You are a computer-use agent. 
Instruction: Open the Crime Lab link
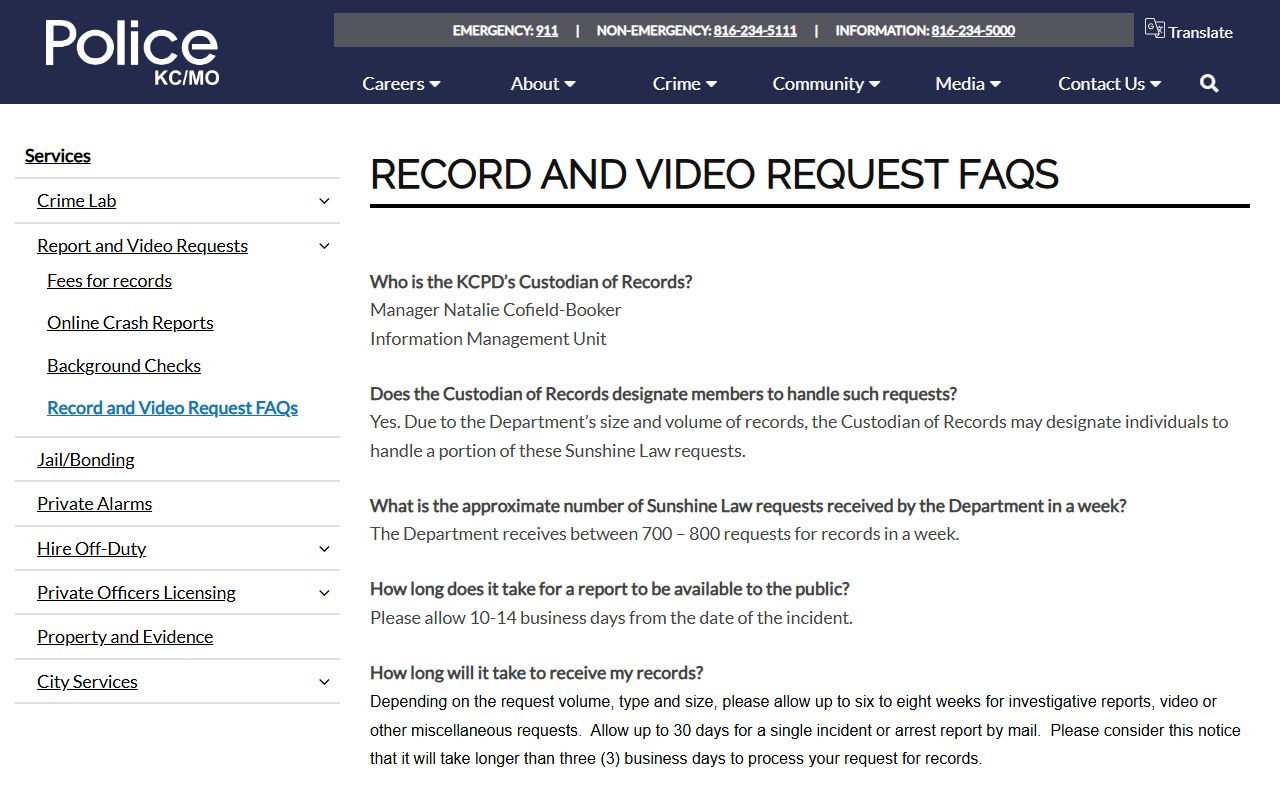[x=76, y=201]
